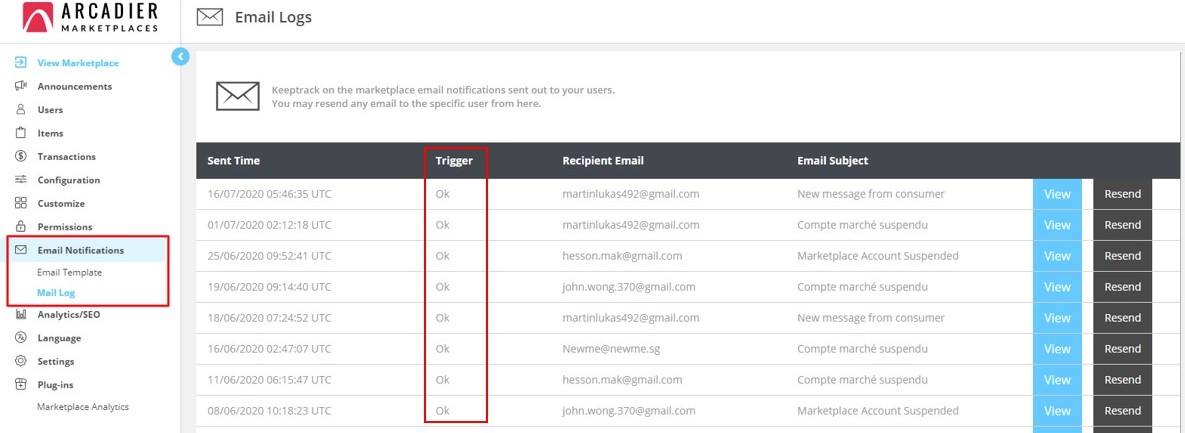Click recipient john.wong.370@gmail.com on 19/06/2020 row

click(x=629, y=286)
